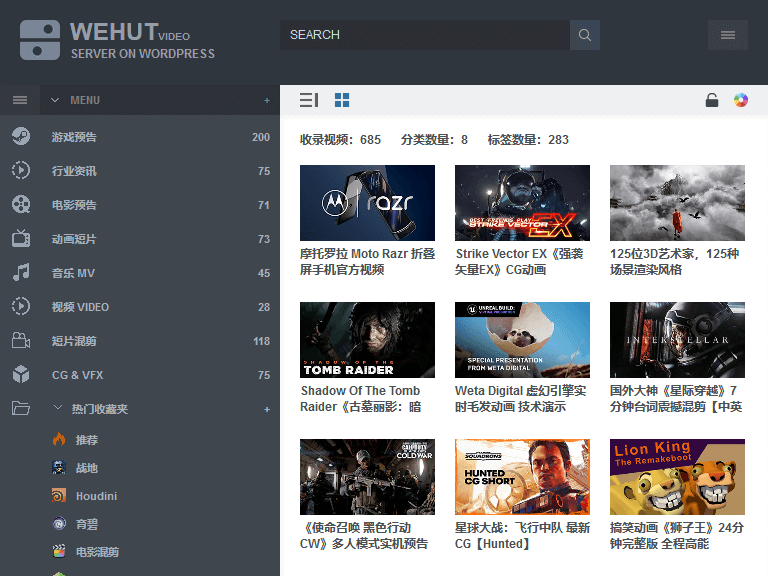Open the Hunted CG Short thumbnail
This screenshot has height=576, width=768.
click(522, 477)
